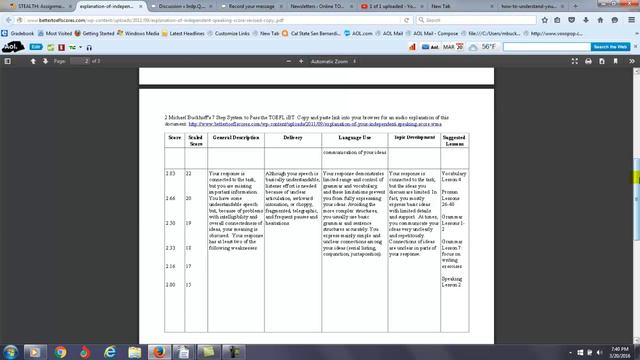Go to Firefox home page

600,20
